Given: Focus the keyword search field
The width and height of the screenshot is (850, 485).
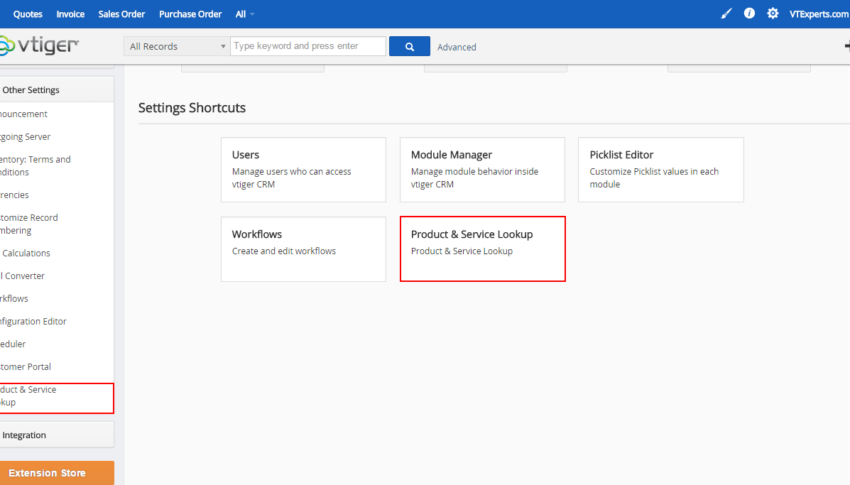Looking at the screenshot, I should (x=308, y=46).
